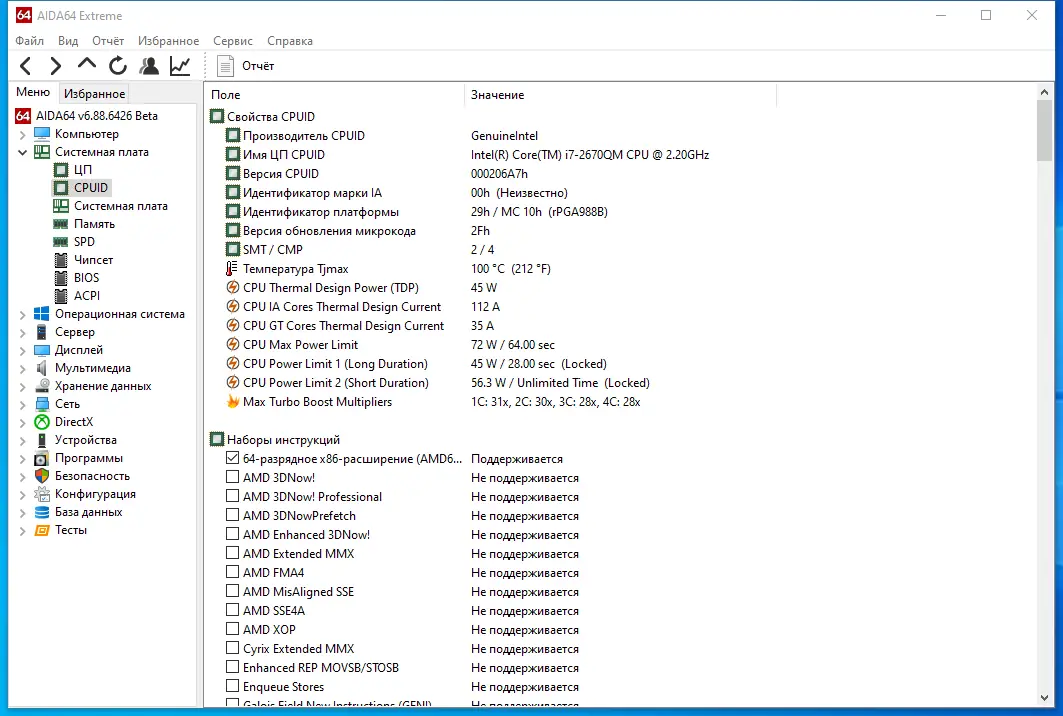Toggle the AMD XOP checkbox
Image resolution: width=1063 pixels, height=716 pixels.
tap(233, 629)
